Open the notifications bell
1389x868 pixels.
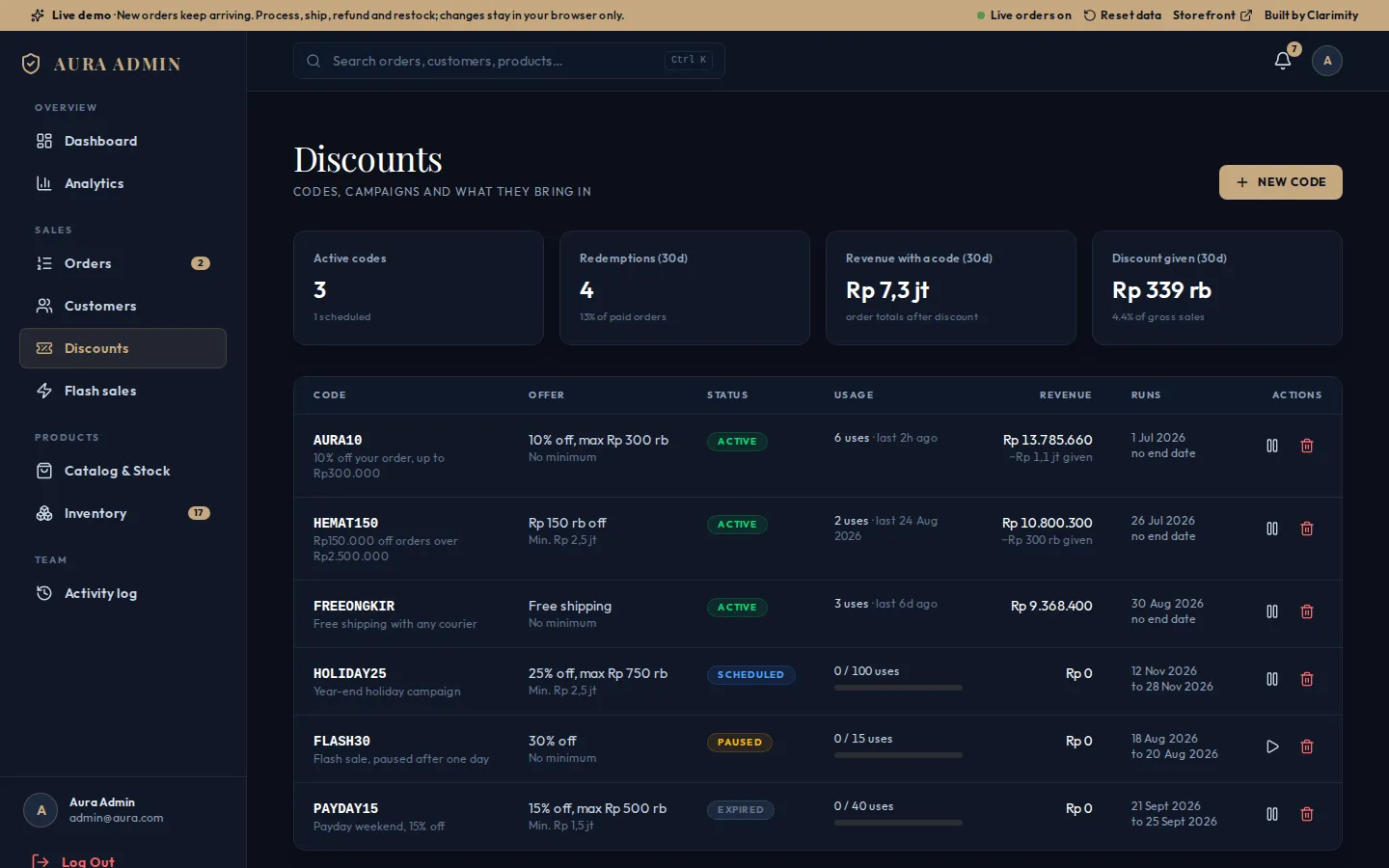pyautogui.click(x=1283, y=61)
